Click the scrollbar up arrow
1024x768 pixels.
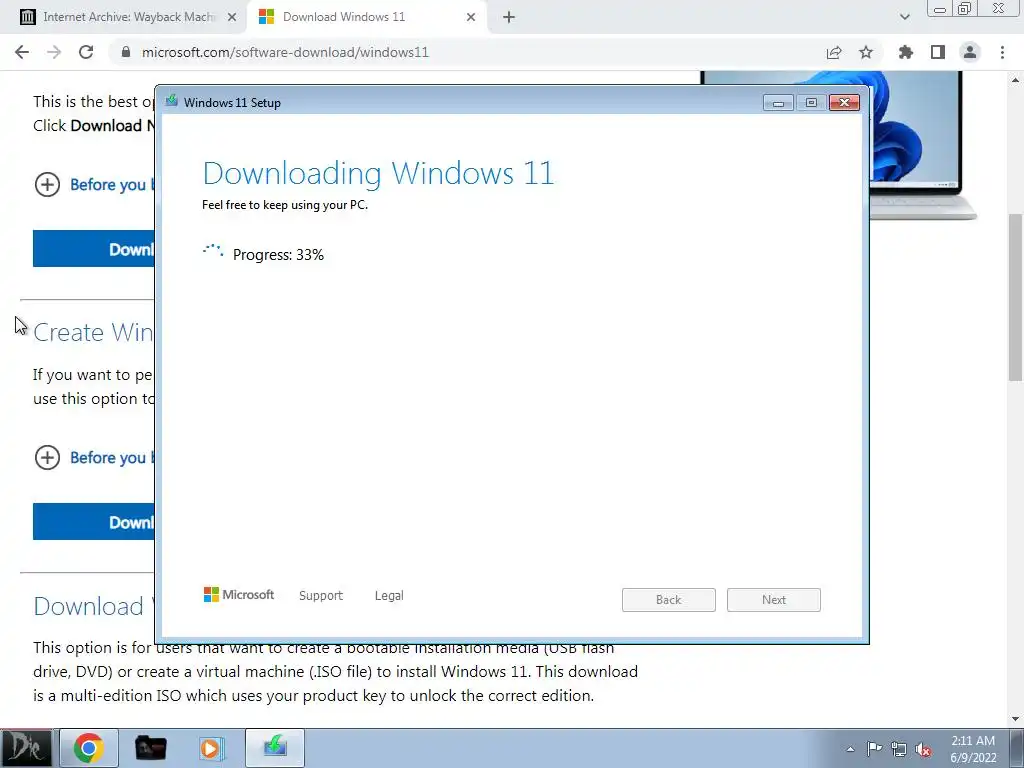click(1015, 80)
